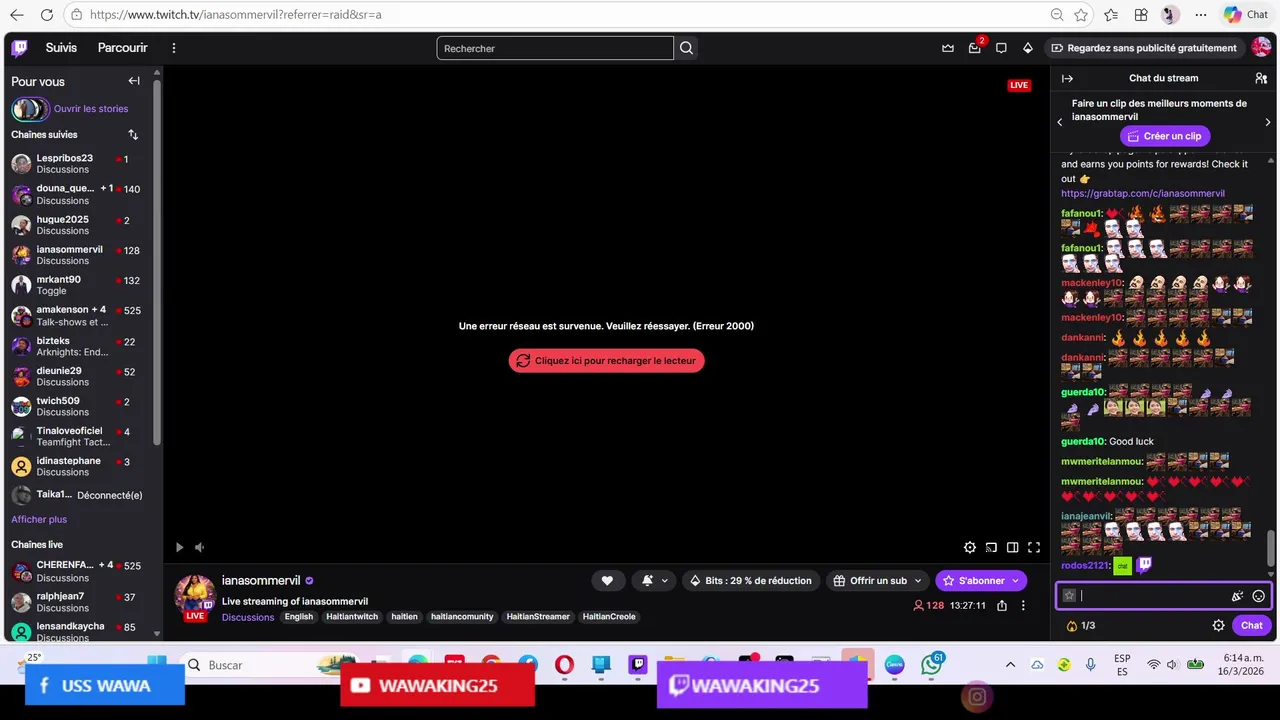Open user profile avatar menu
The width and height of the screenshot is (1280, 720).
[1261, 47]
